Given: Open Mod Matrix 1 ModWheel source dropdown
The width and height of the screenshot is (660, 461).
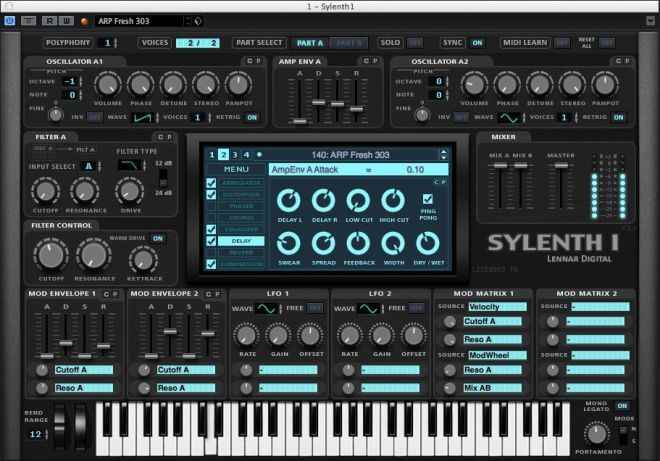Looking at the screenshot, I should click(x=497, y=355).
